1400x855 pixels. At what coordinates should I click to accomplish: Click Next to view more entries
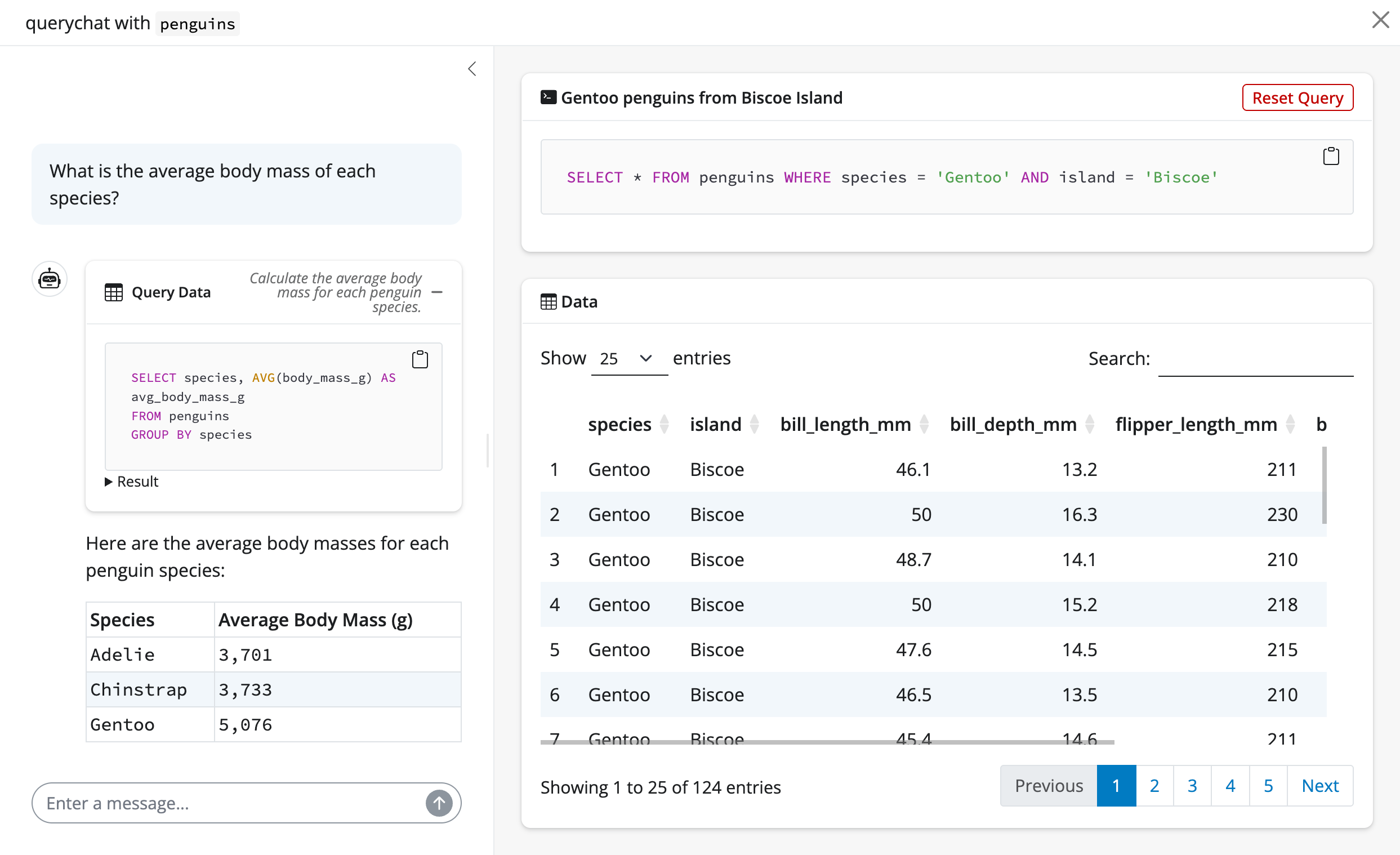[x=1321, y=785]
